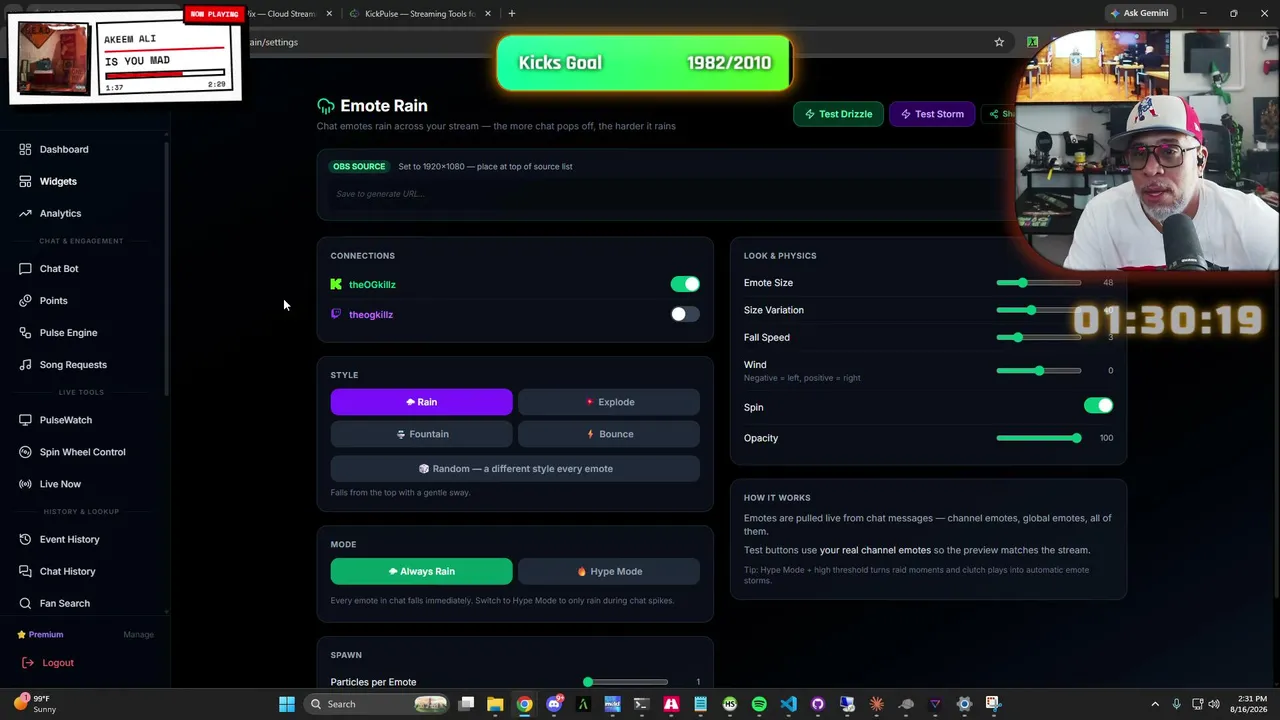1280x720 pixels.
Task: Click the Windows taskbar Search box
Action: 375,704
